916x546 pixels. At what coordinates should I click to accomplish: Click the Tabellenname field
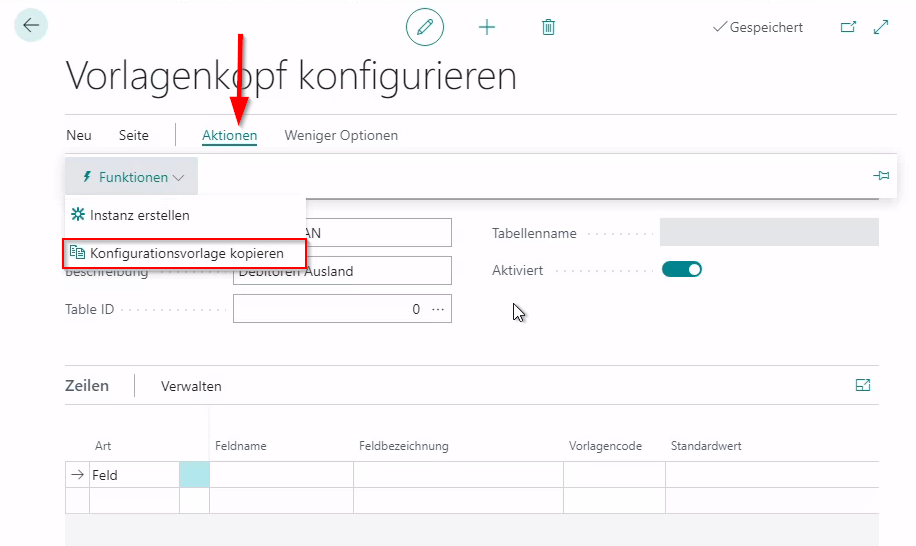769,232
